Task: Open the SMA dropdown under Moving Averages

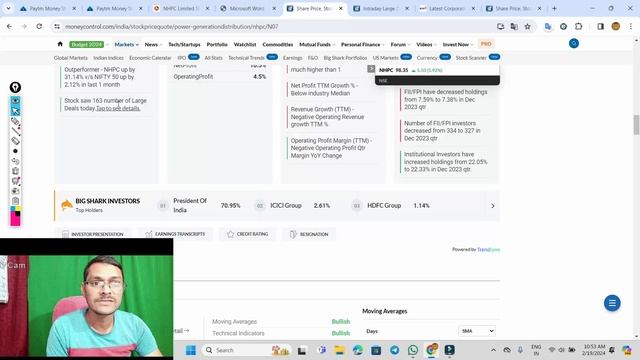Action: (477, 331)
